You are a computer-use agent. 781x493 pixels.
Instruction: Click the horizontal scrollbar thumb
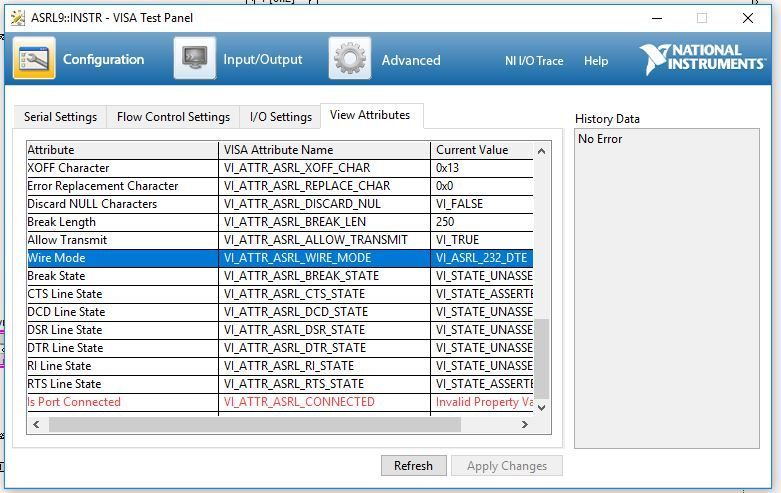tap(255, 424)
